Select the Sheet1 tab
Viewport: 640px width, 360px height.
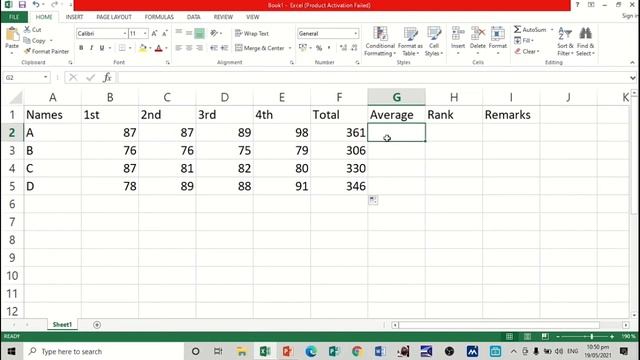click(x=62, y=324)
